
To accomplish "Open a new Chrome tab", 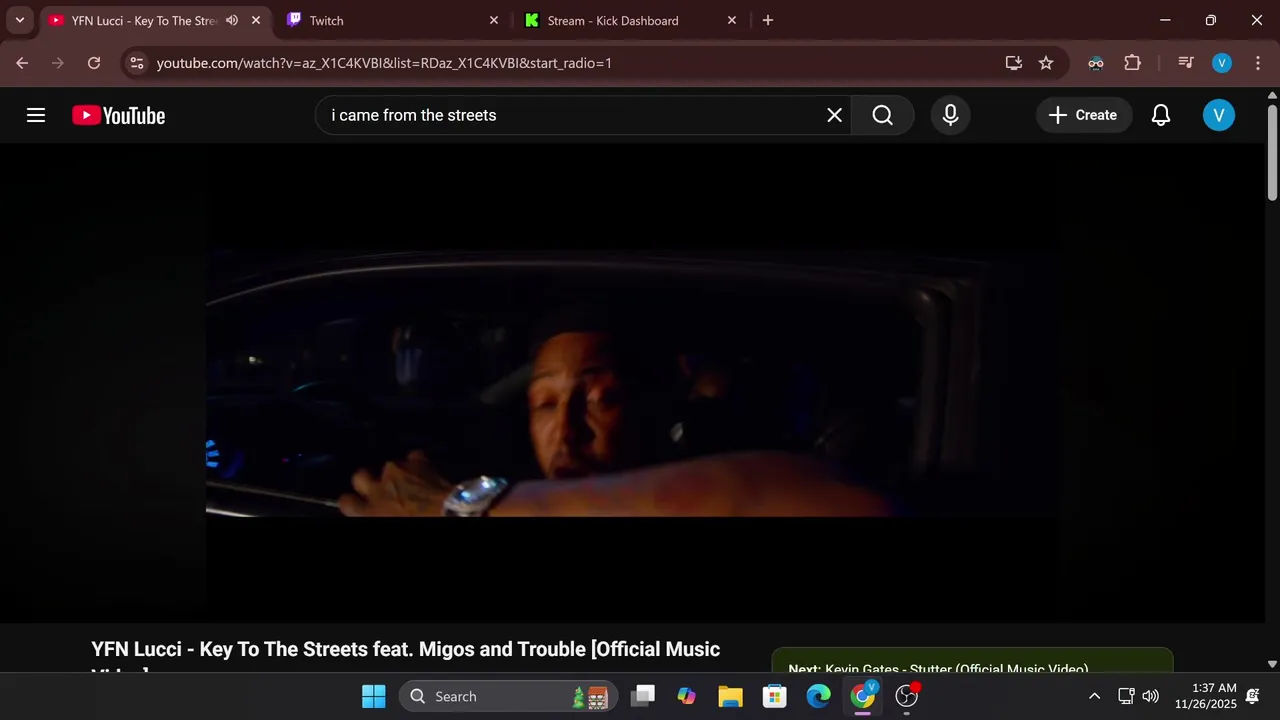I will coord(767,20).
